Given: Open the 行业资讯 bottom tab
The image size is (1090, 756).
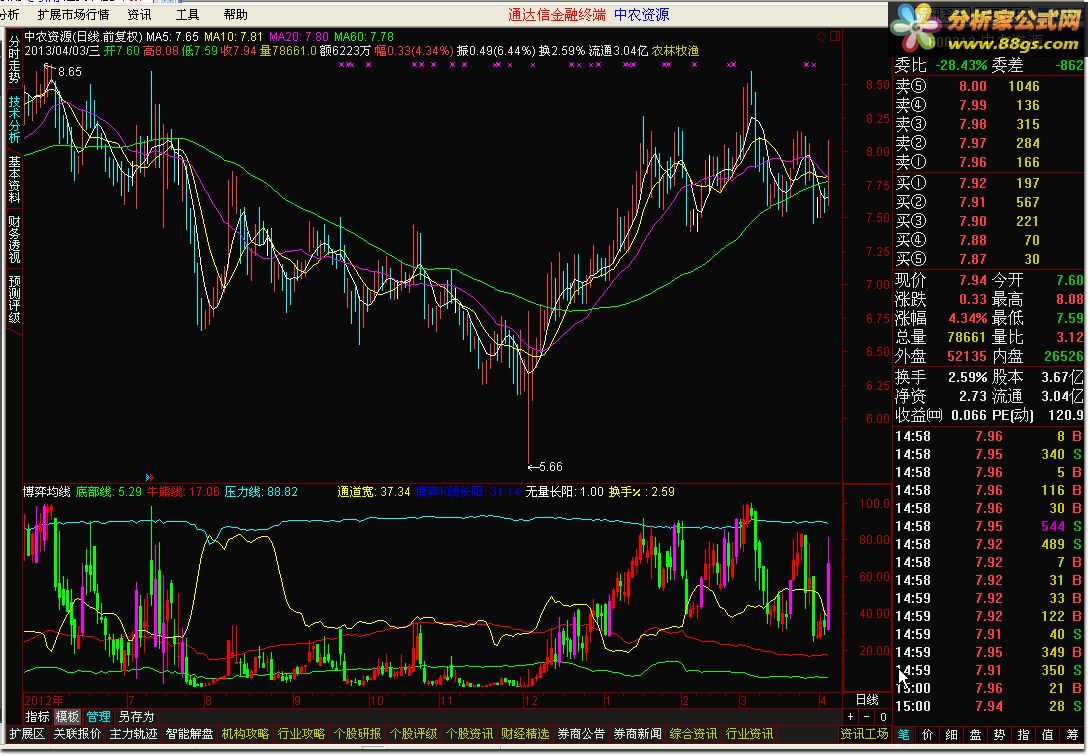Looking at the screenshot, I should click(x=749, y=734).
